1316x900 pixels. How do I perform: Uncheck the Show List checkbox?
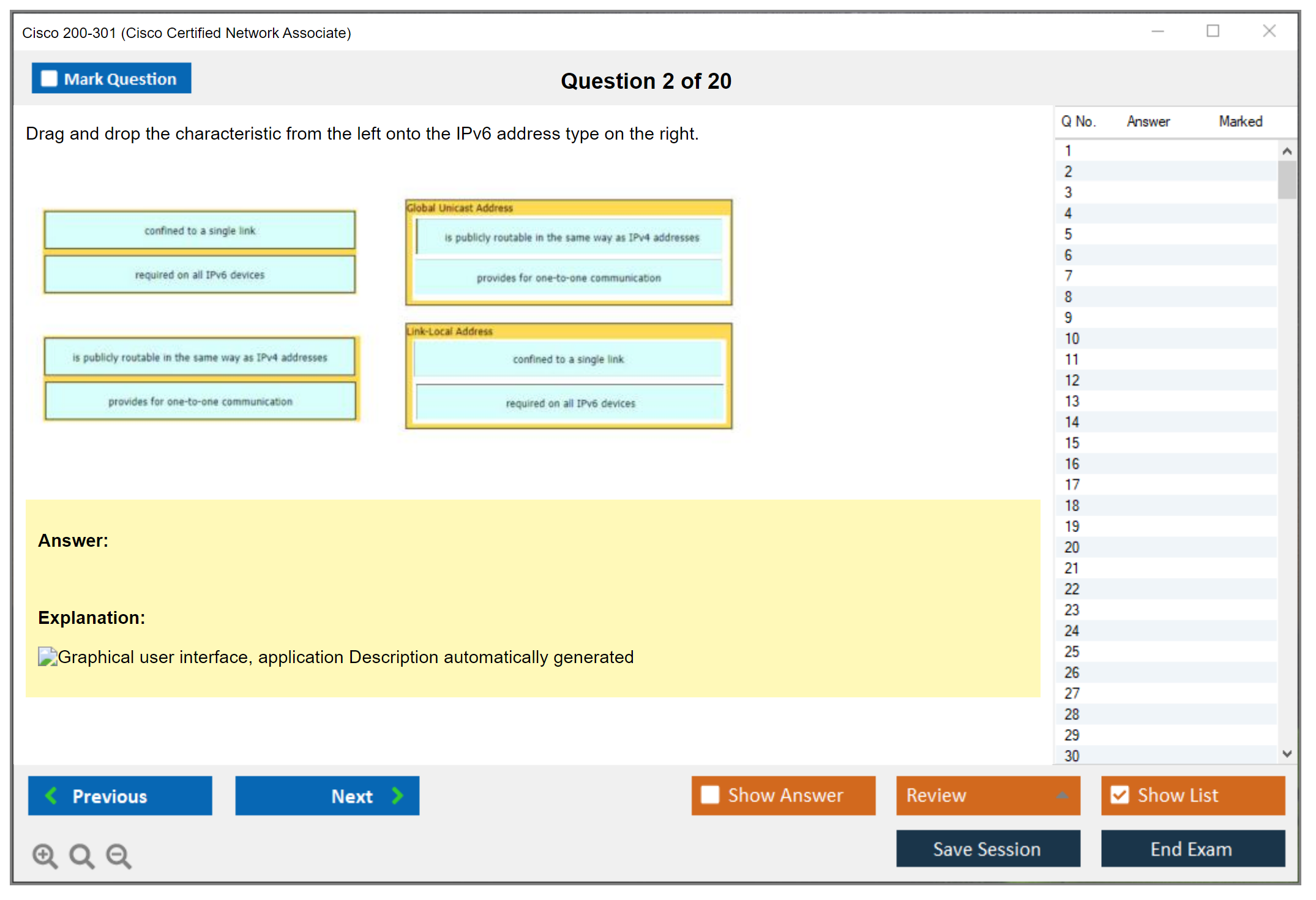point(1120,795)
